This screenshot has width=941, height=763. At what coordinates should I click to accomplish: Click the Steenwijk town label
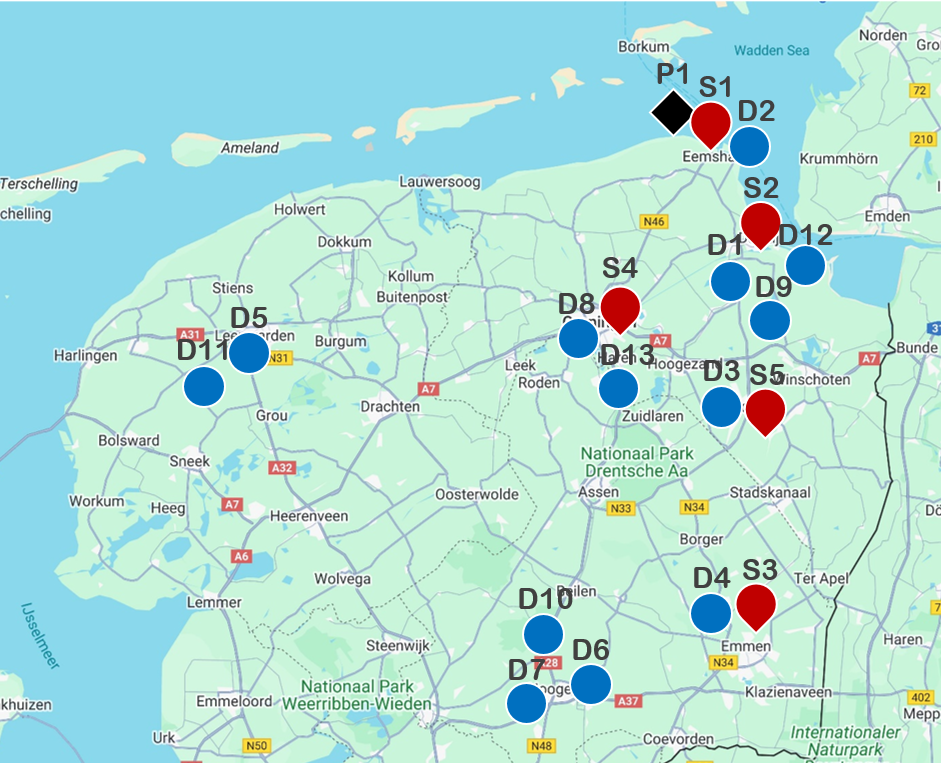(398, 646)
